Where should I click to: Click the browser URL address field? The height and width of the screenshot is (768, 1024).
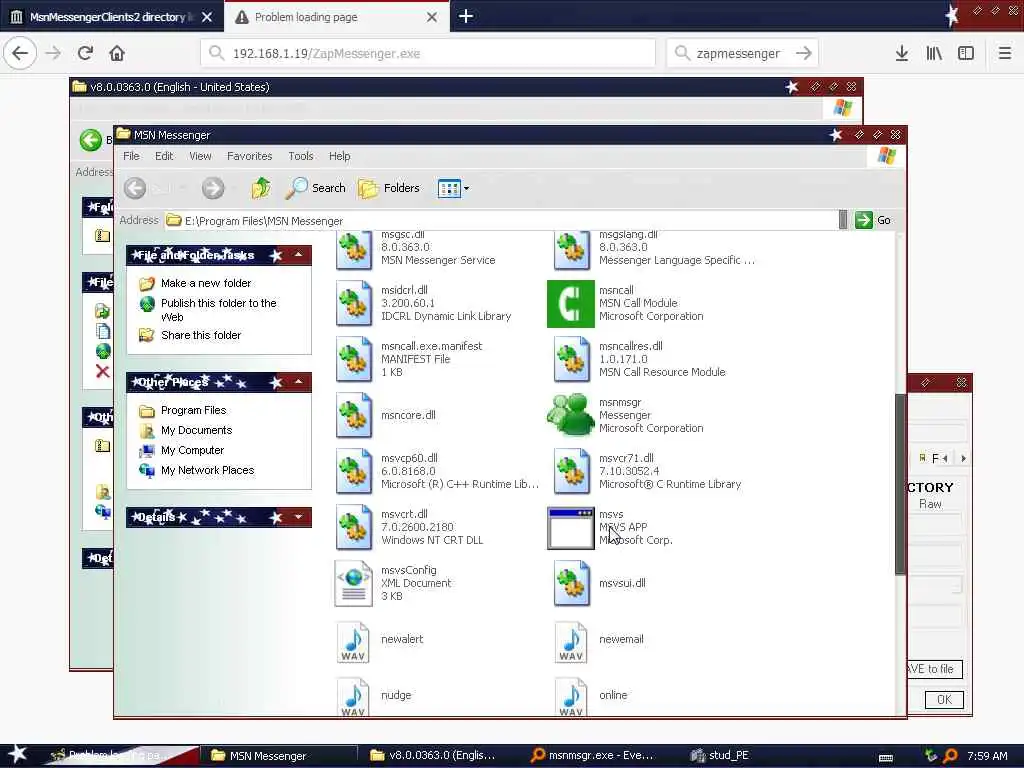[x=428, y=54]
